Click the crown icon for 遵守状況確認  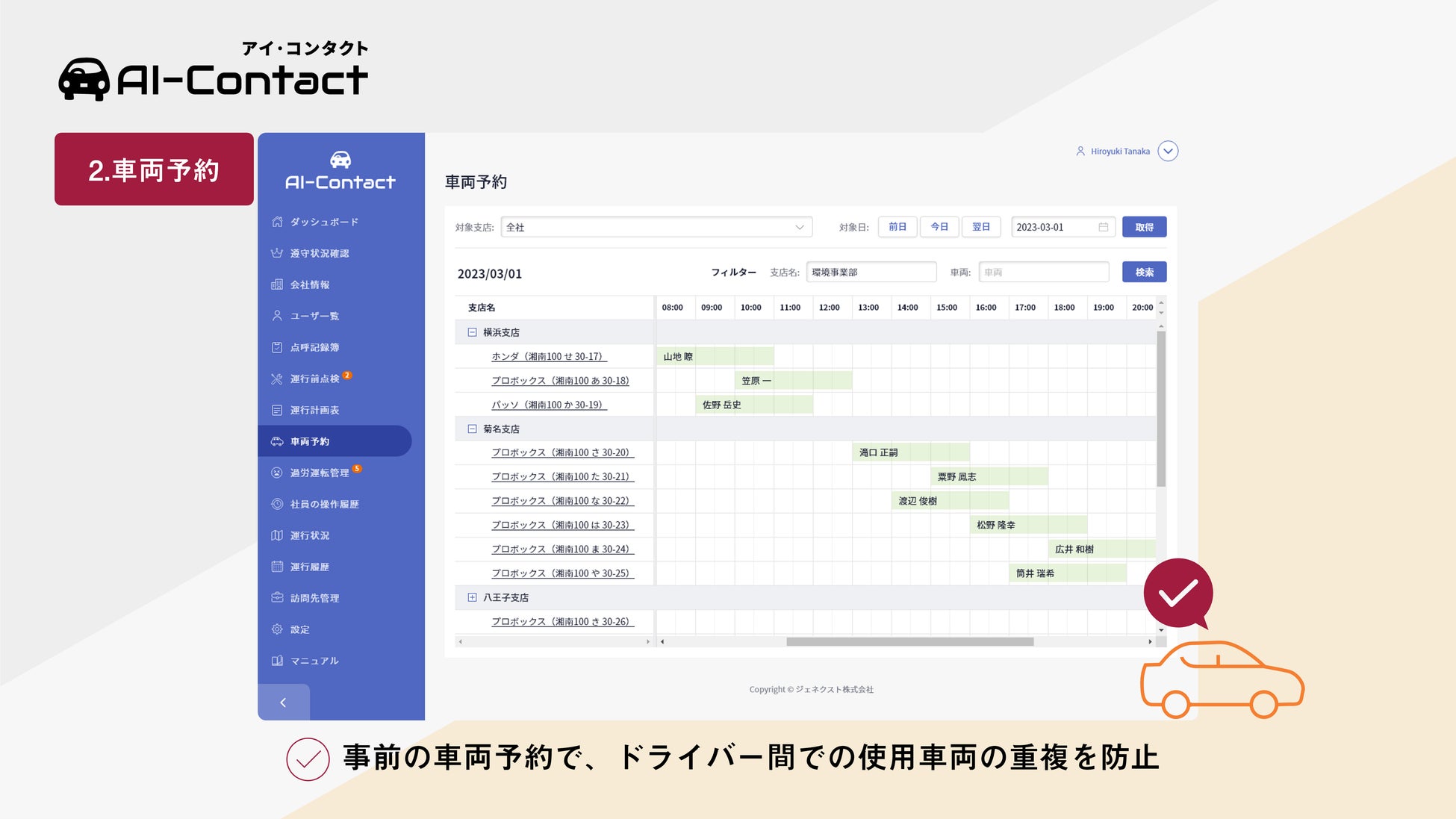(x=277, y=253)
